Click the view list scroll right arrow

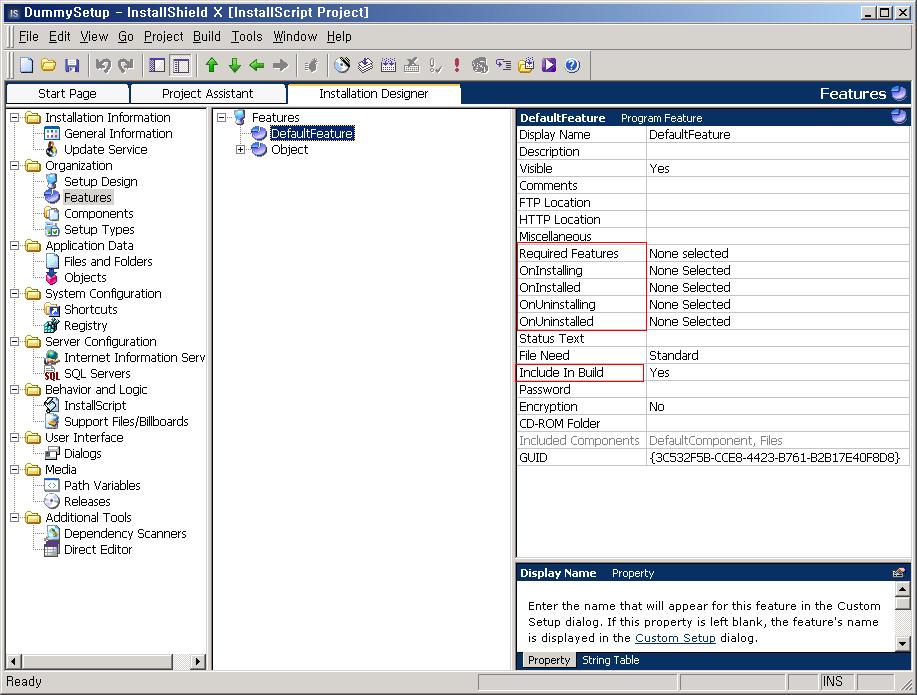[198, 662]
